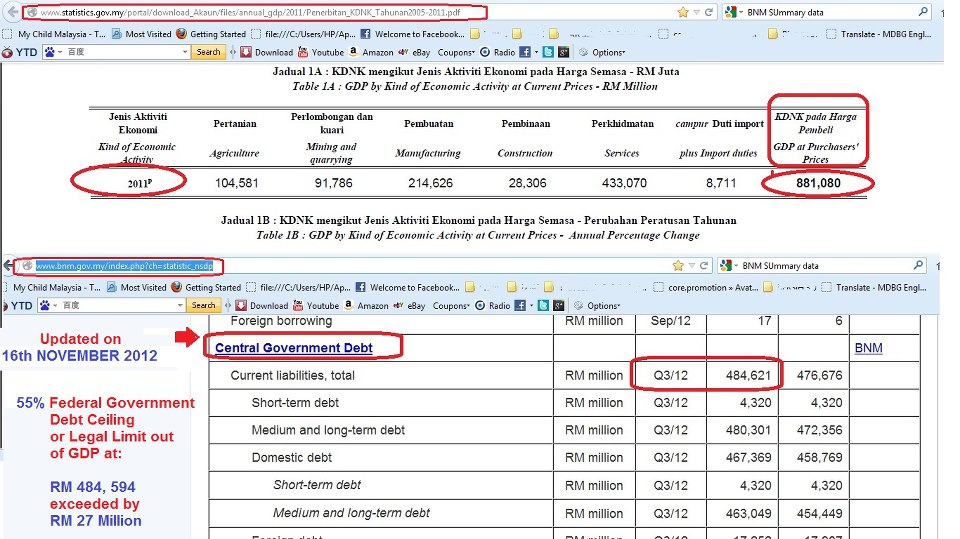Expand Options menu in the upper YTD toolbar
The width and height of the screenshot is (960, 539).
(602, 53)
